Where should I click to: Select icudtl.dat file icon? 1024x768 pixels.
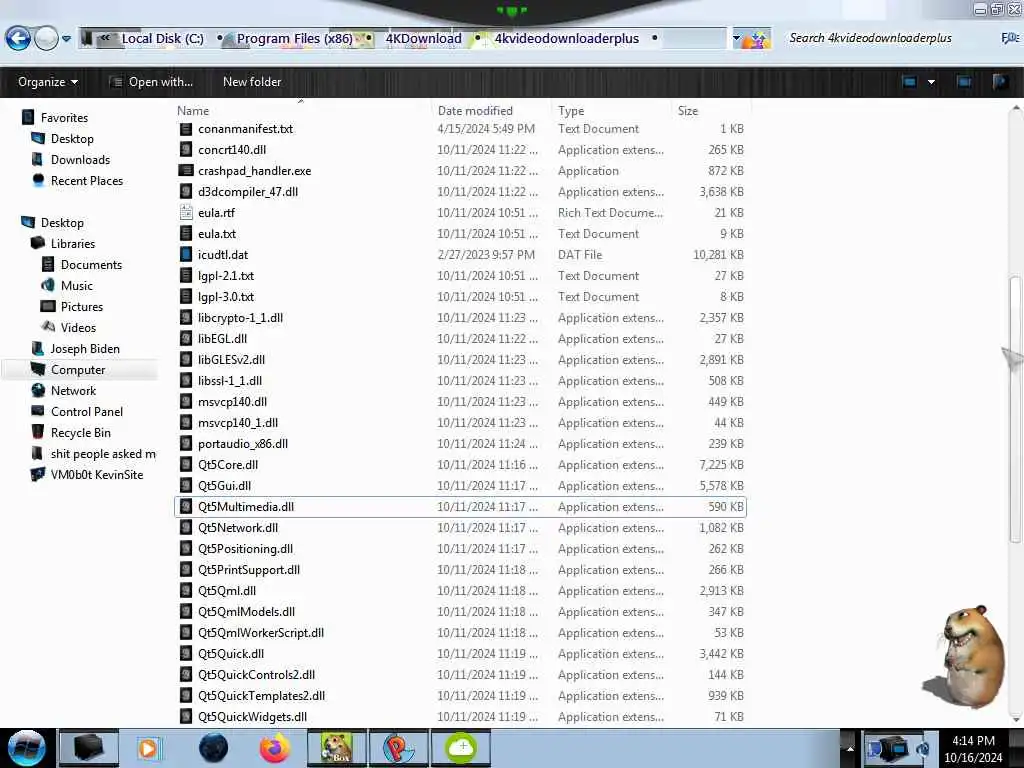tap(186, 255)
